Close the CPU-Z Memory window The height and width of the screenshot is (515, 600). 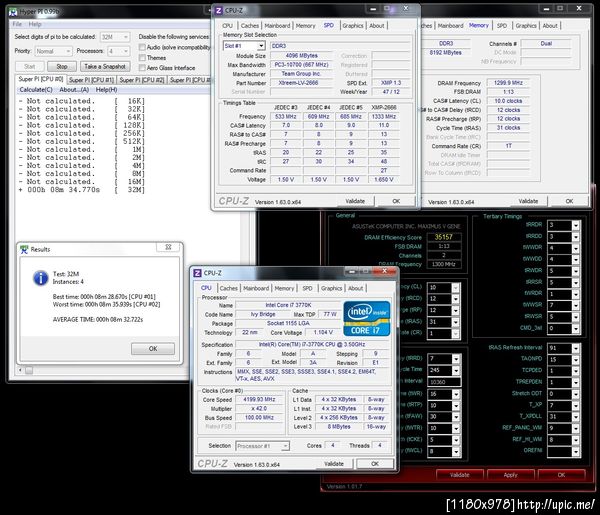point(579,8)
